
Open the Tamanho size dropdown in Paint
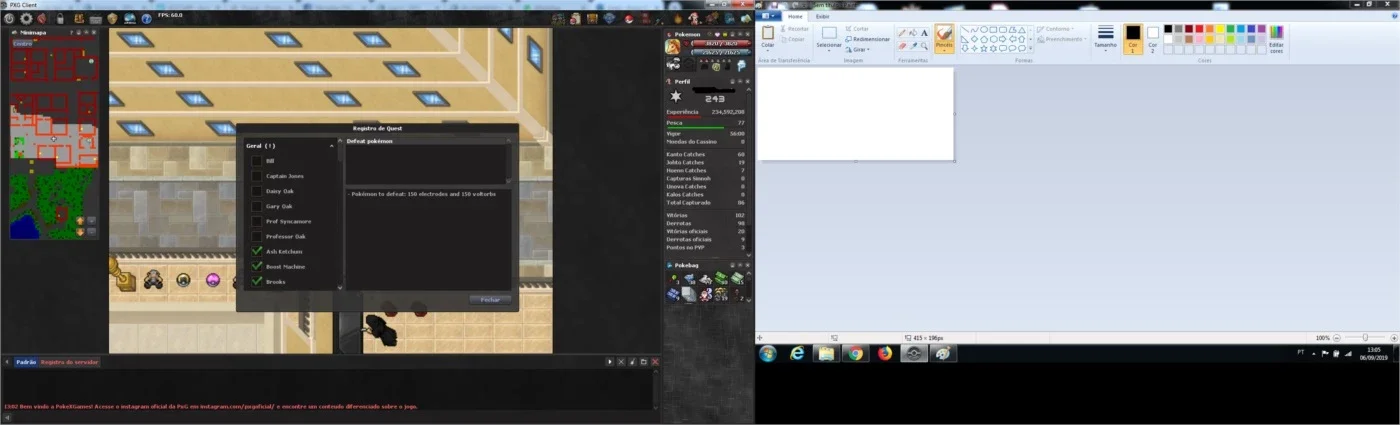pos(1106,37)
